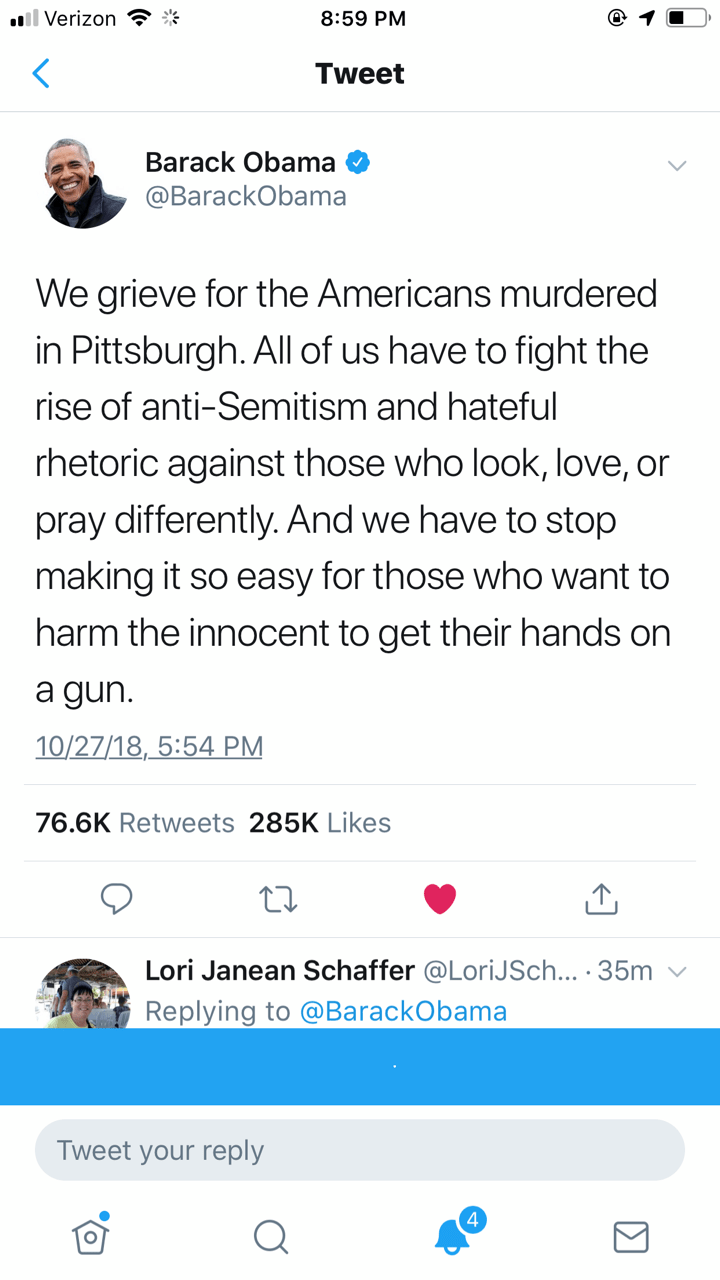The width and height of the screenshot is (720, 1280).
Task: Open notifications bell with 4 badge
Action: (453, 1236)
